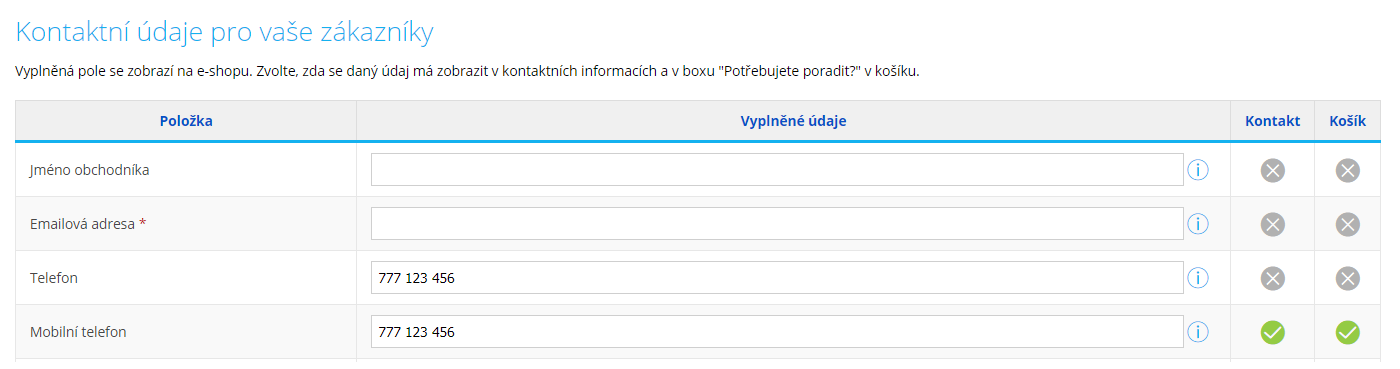Click info icon beside Emailová adresa field
This screenshot has height=369, width=1400.
tap(1198, 224)
